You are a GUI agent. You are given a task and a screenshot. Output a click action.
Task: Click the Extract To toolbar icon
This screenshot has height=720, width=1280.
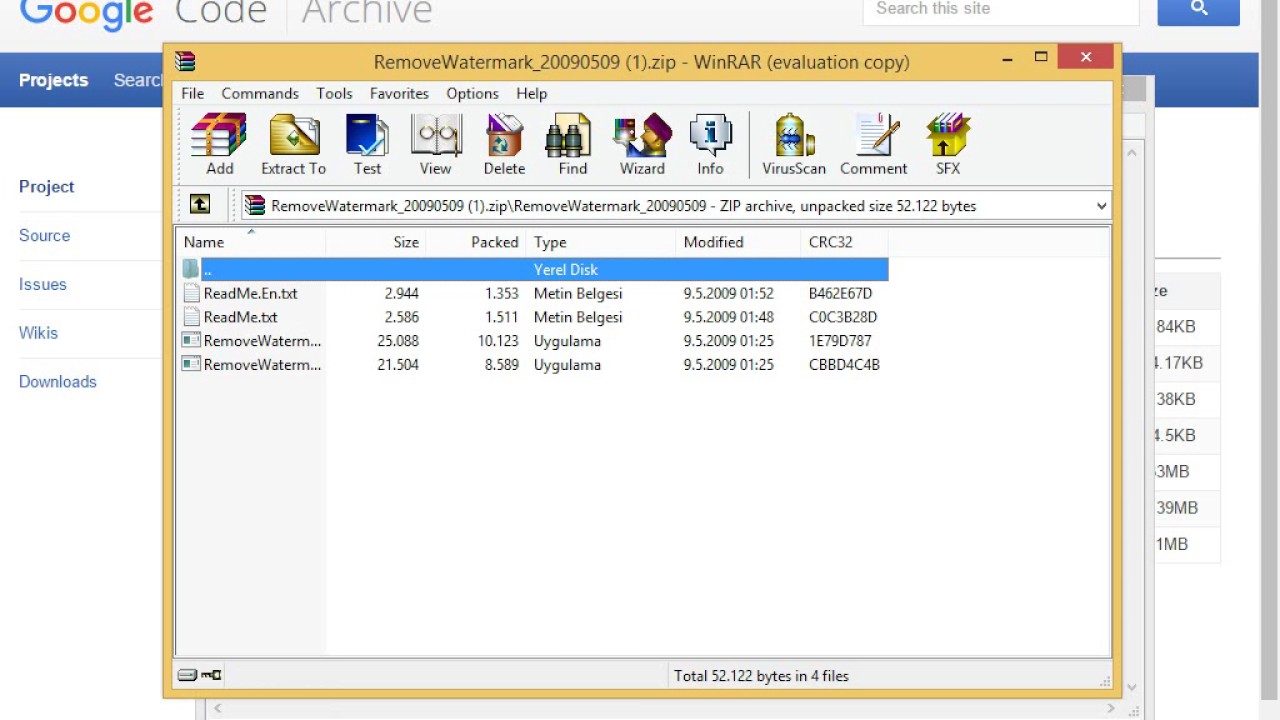(x=293, y=144)
